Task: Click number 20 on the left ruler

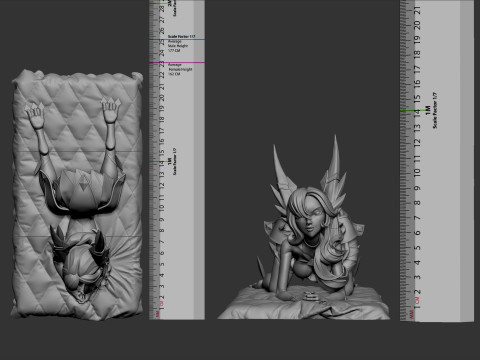Action: point(162,98)
